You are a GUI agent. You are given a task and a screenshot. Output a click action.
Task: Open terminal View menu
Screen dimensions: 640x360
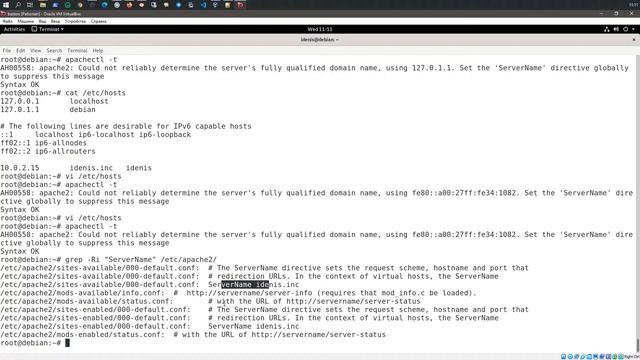36,51
